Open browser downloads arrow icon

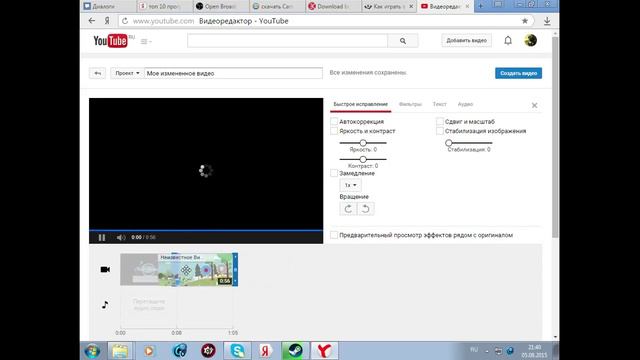pos(547,21)
